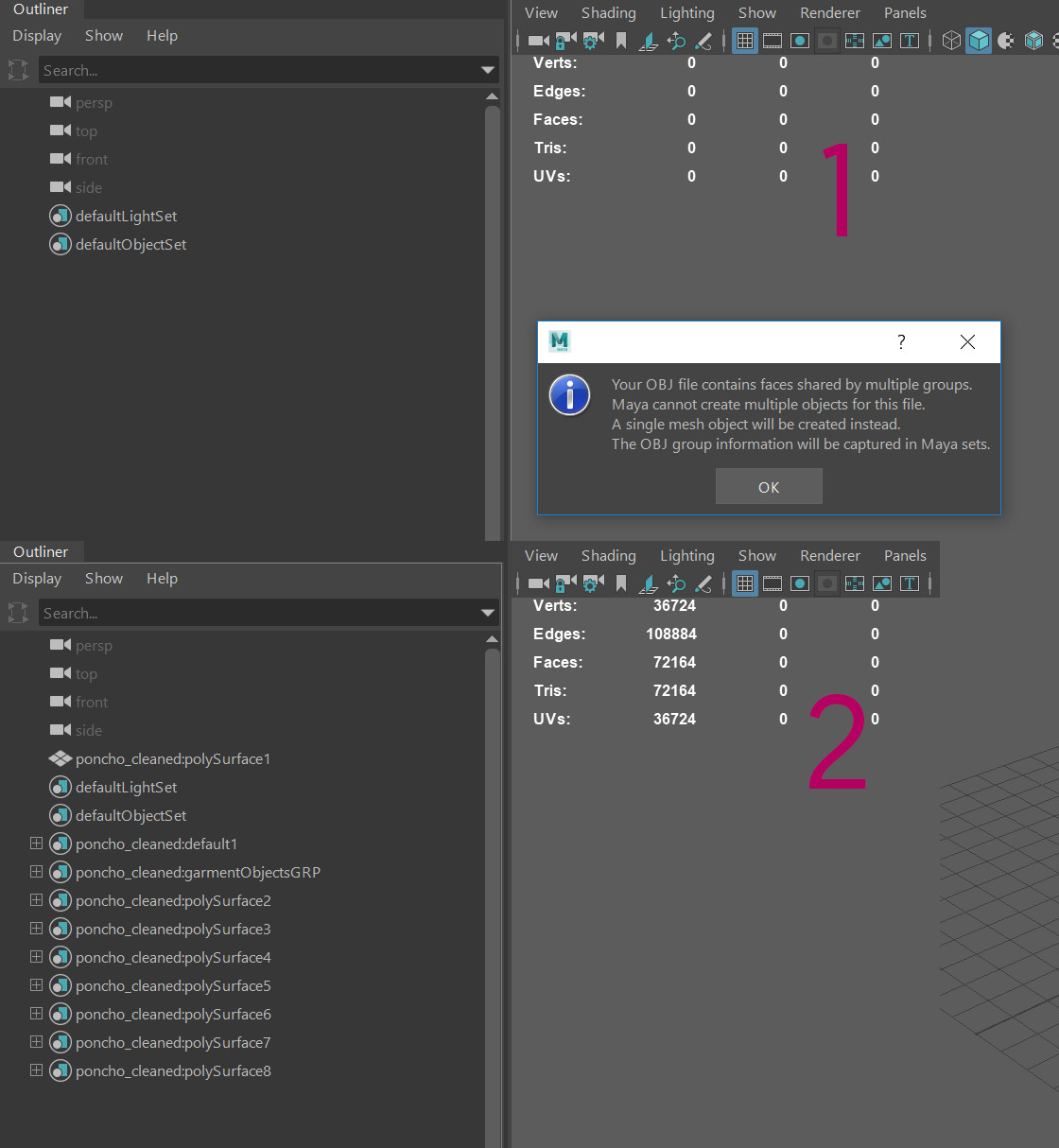Toggle Resolution Gate icon in poncho-count viewport
Screen dimensions: 1059x1148
(800, 583)
